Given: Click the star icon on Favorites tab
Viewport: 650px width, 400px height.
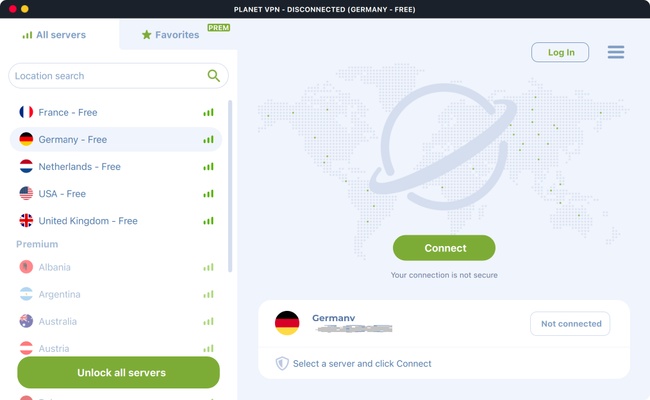Looking at the screenshot, I should [146, 35].
